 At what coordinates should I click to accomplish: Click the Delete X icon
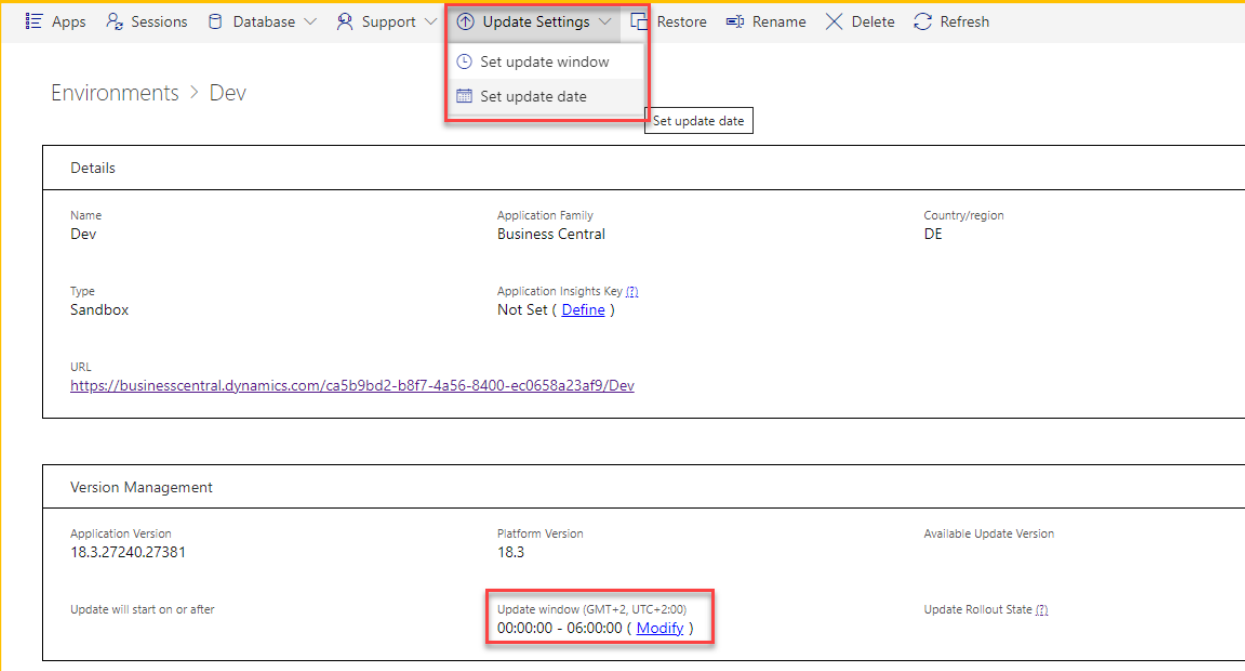pyautogui.click(x=834, y=21)
